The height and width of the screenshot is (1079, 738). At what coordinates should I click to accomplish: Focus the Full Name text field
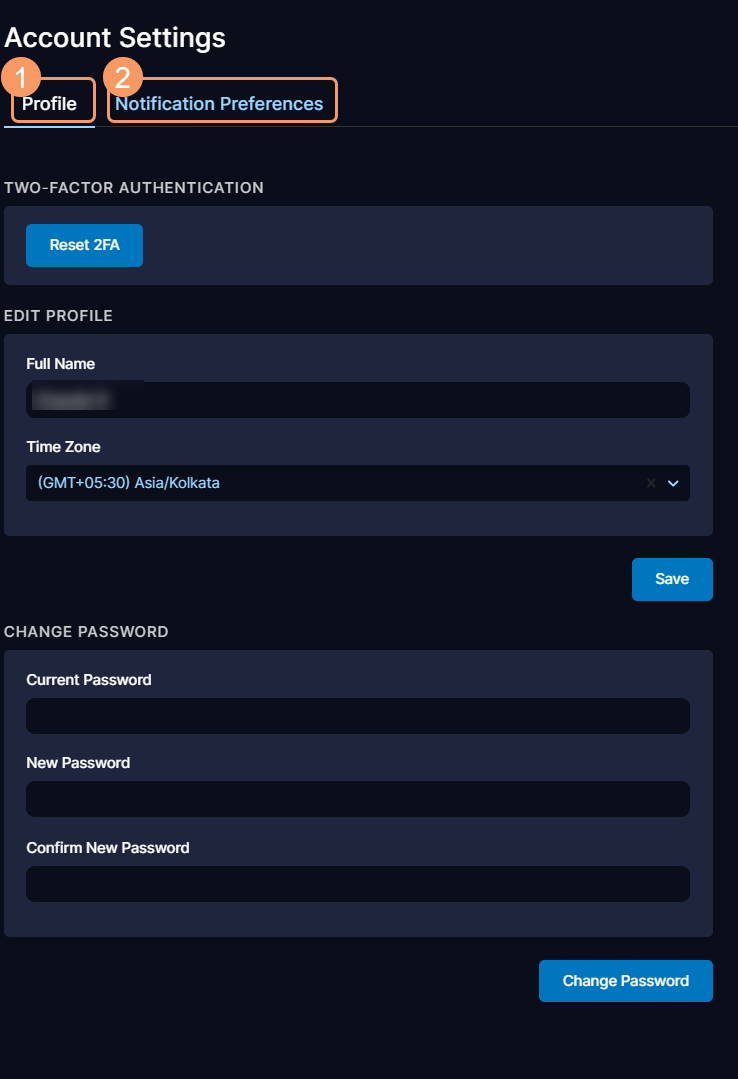(357, 400)
